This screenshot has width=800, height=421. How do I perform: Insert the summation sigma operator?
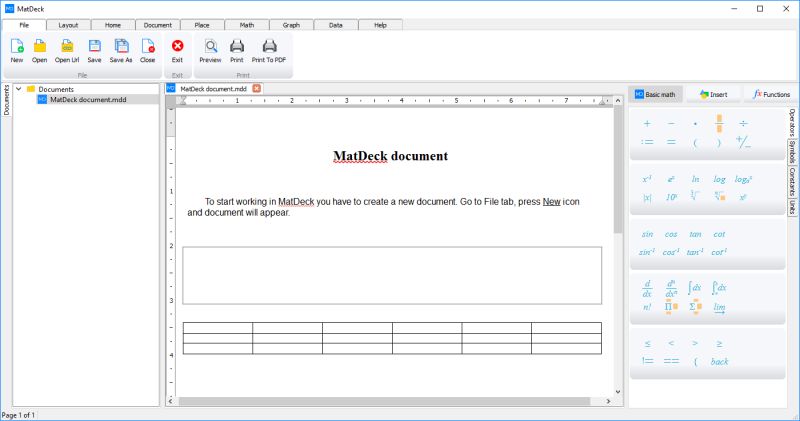click(695, 307)
